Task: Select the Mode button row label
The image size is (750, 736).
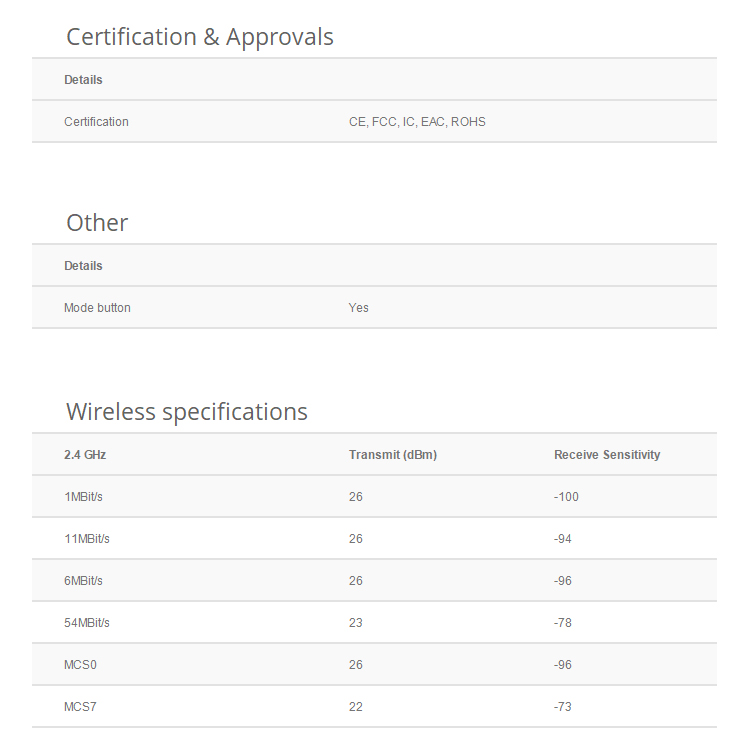Action: (97, 308)
